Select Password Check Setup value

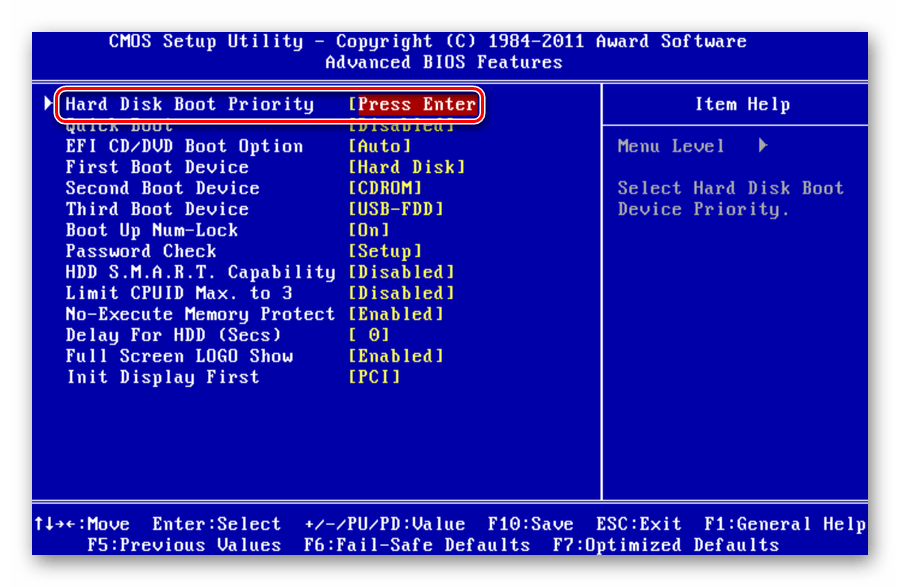[385, 251]
